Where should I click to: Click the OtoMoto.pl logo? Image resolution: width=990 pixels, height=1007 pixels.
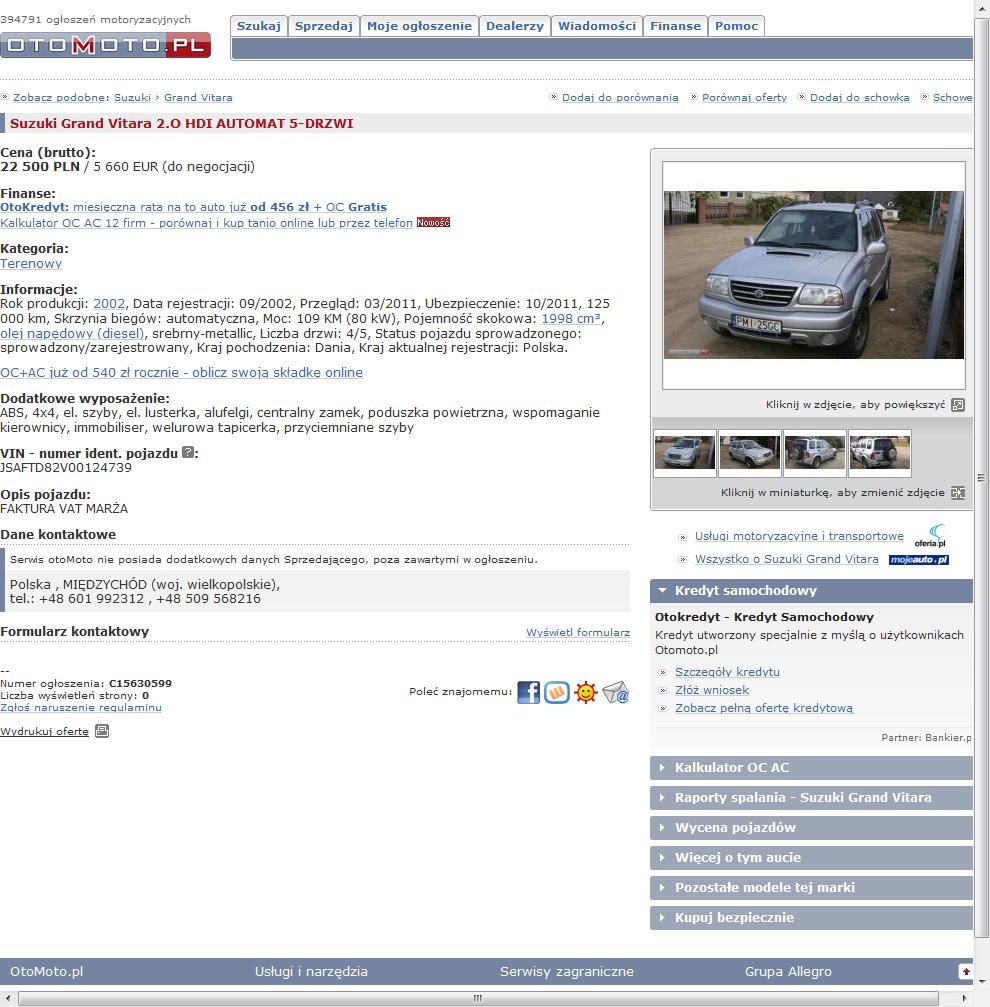pos(105,45)
